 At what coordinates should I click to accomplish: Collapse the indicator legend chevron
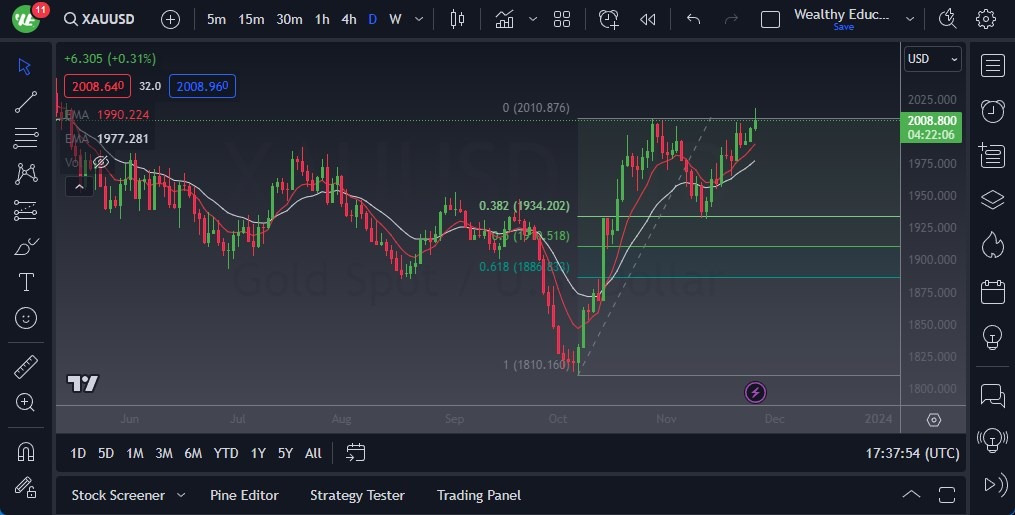78,185
